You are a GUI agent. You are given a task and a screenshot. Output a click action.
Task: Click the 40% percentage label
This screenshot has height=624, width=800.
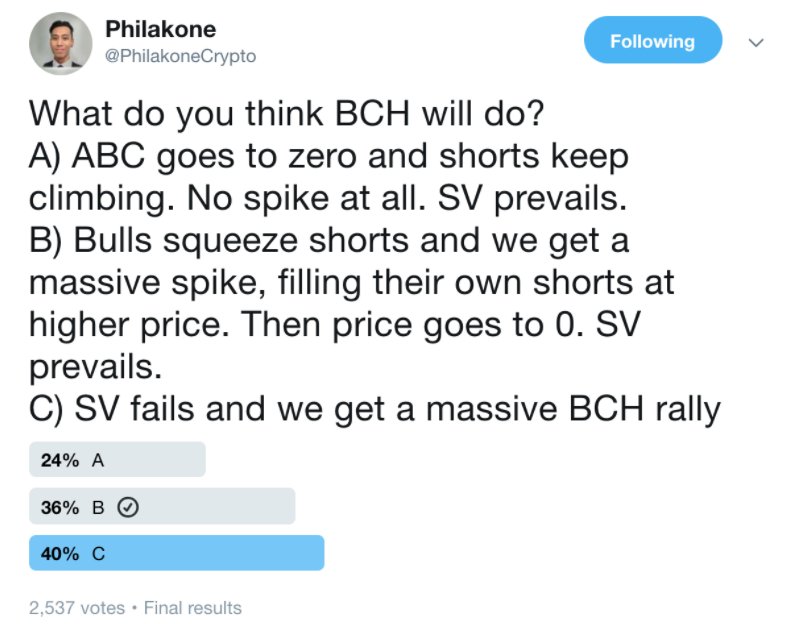[60, 554]
